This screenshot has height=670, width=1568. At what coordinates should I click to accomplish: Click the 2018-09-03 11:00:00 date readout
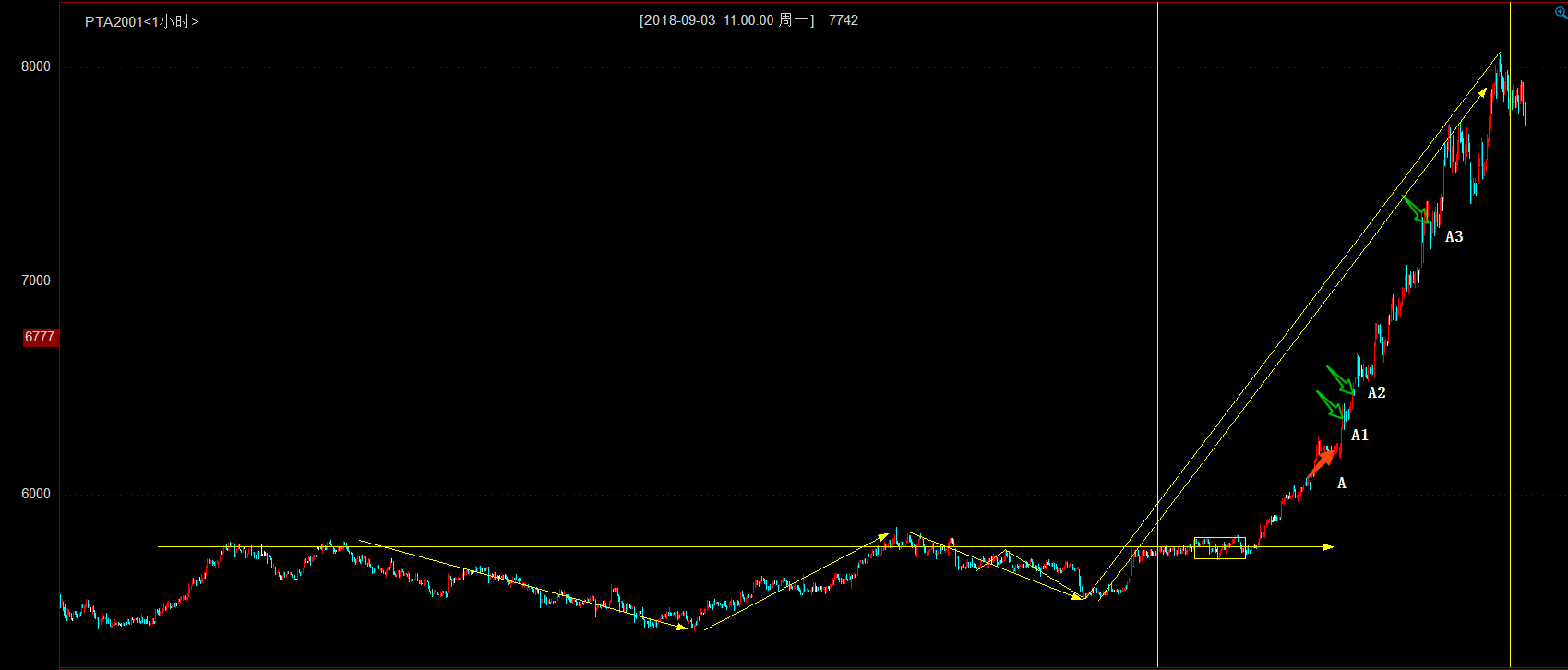coord(727,20)
